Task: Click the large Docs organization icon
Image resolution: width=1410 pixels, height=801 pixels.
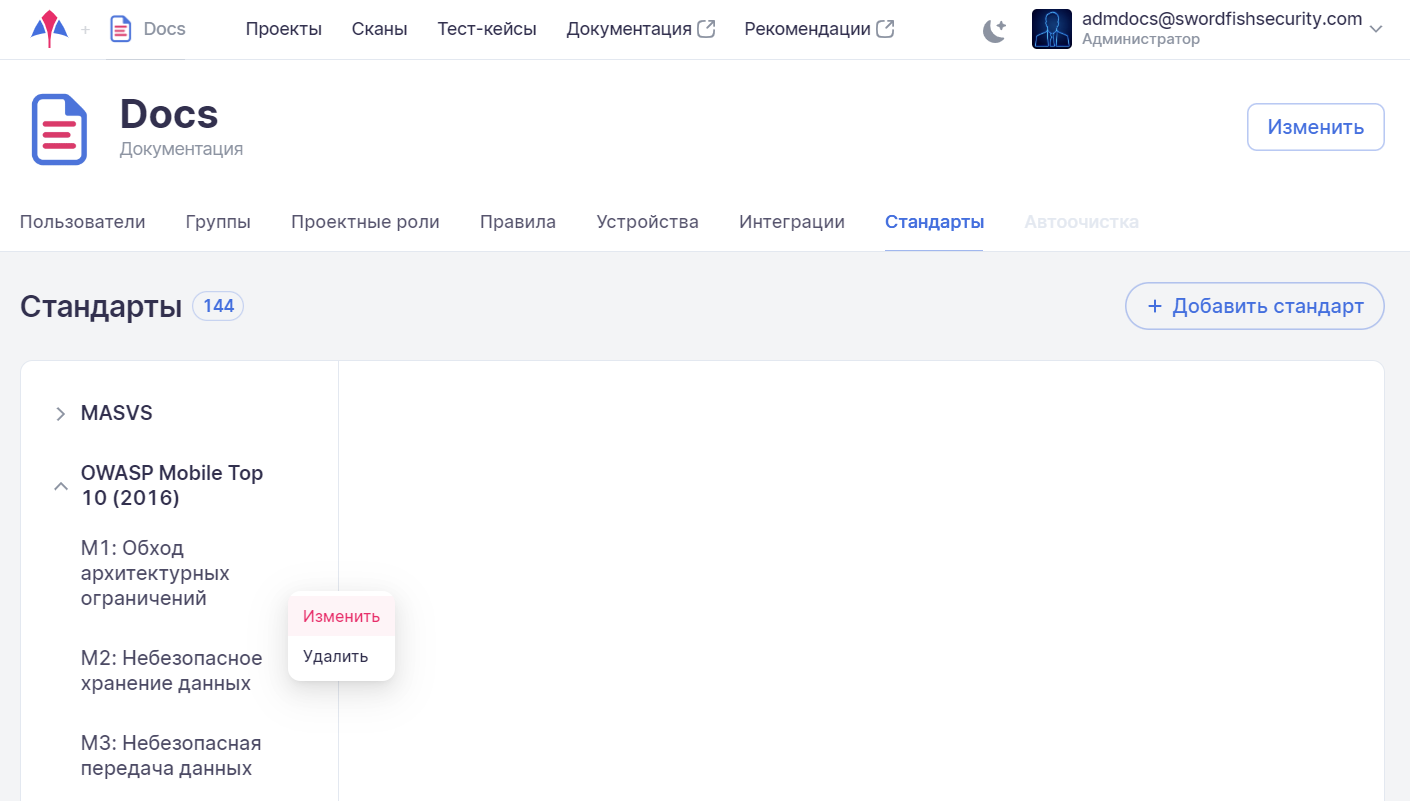Action: pos(60,130)
